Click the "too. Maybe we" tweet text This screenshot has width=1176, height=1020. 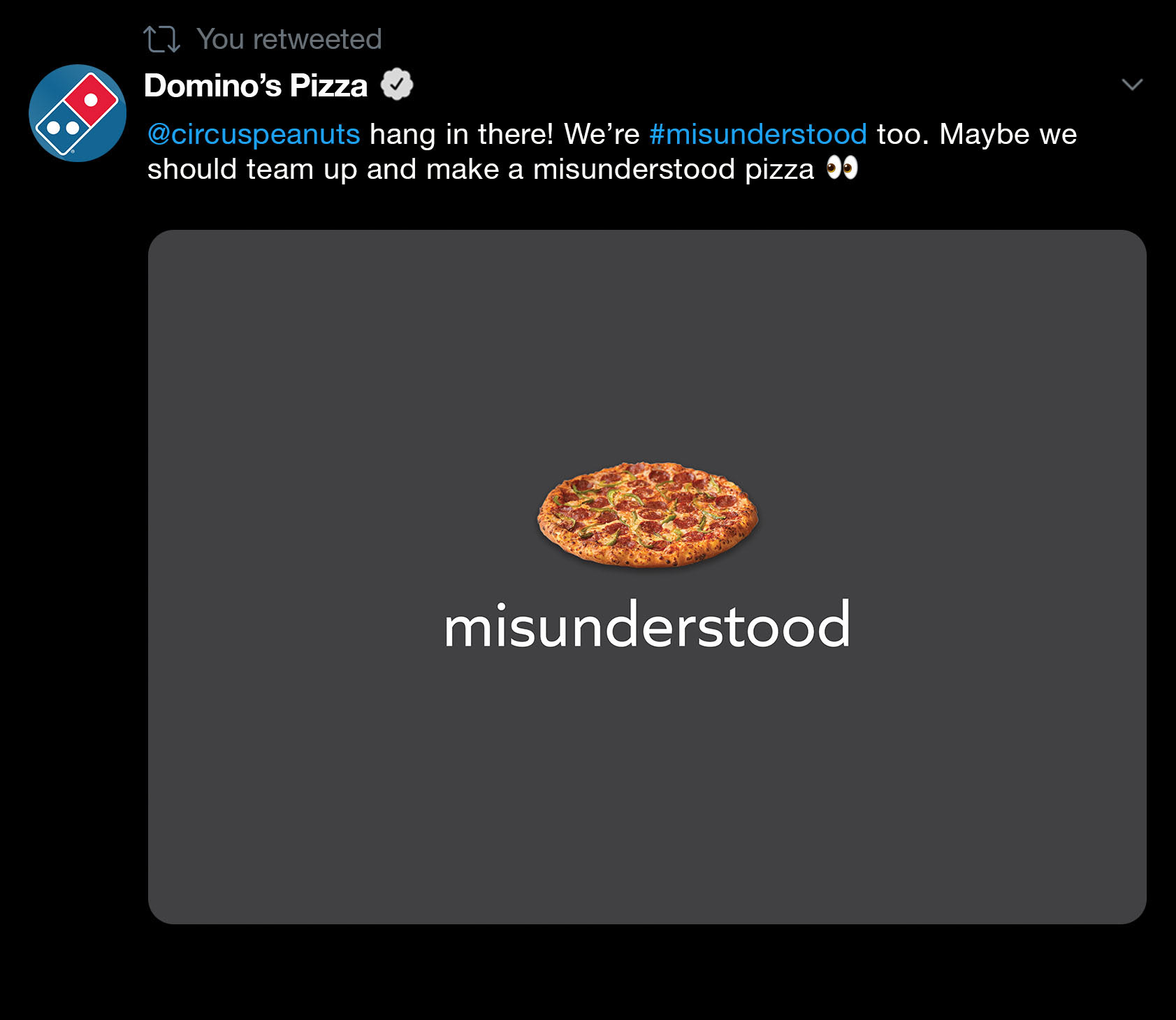coord(976,134)
